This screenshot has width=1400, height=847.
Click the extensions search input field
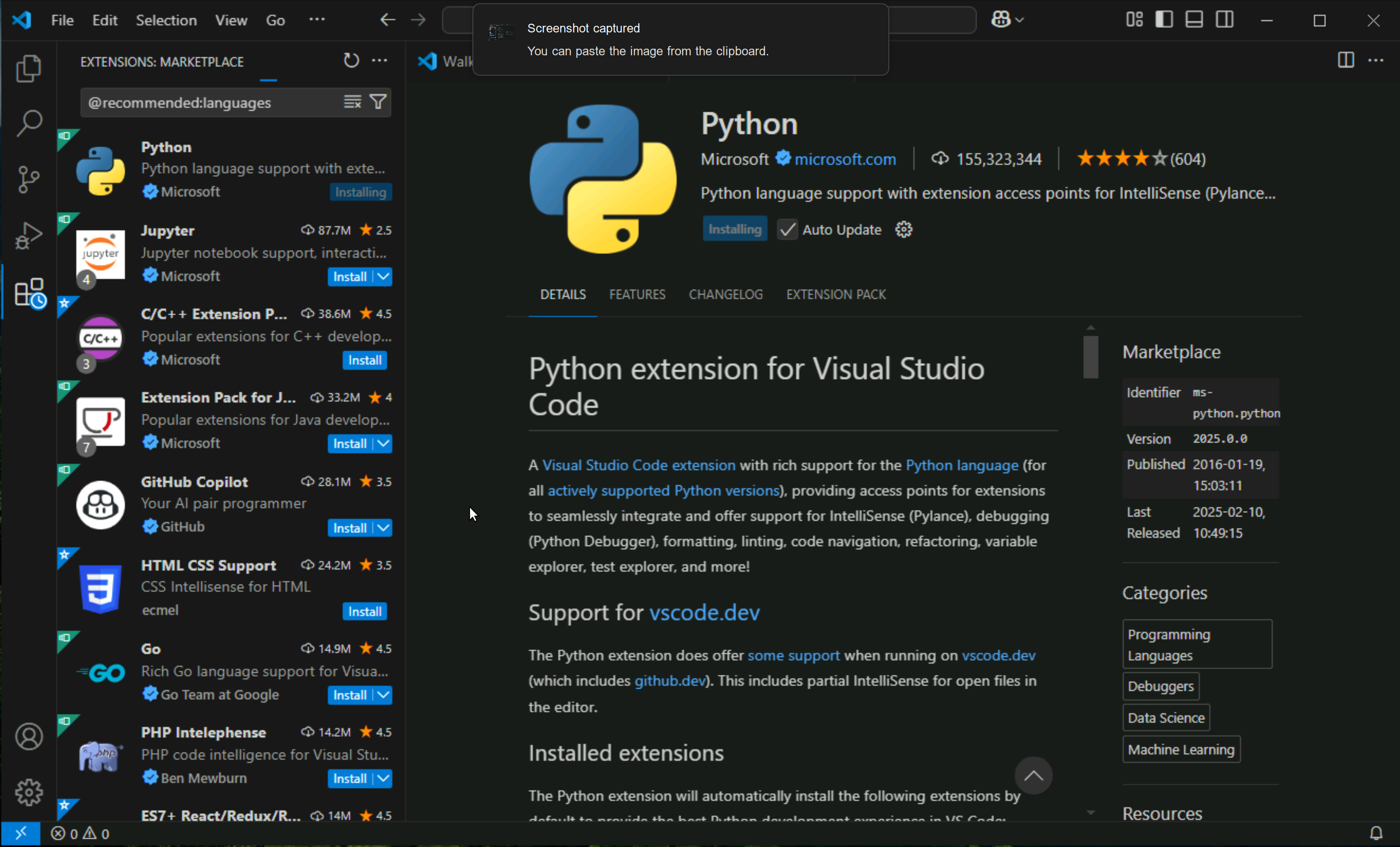(210, 103)
